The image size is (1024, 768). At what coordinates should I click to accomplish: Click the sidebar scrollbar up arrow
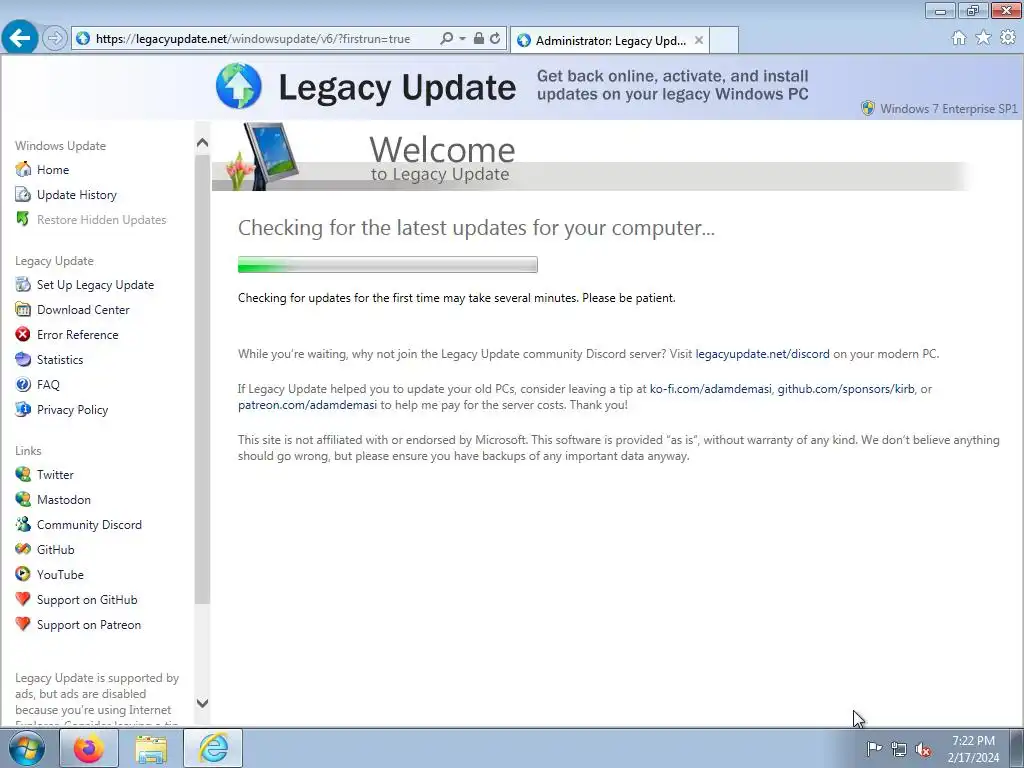pos(202,142)
